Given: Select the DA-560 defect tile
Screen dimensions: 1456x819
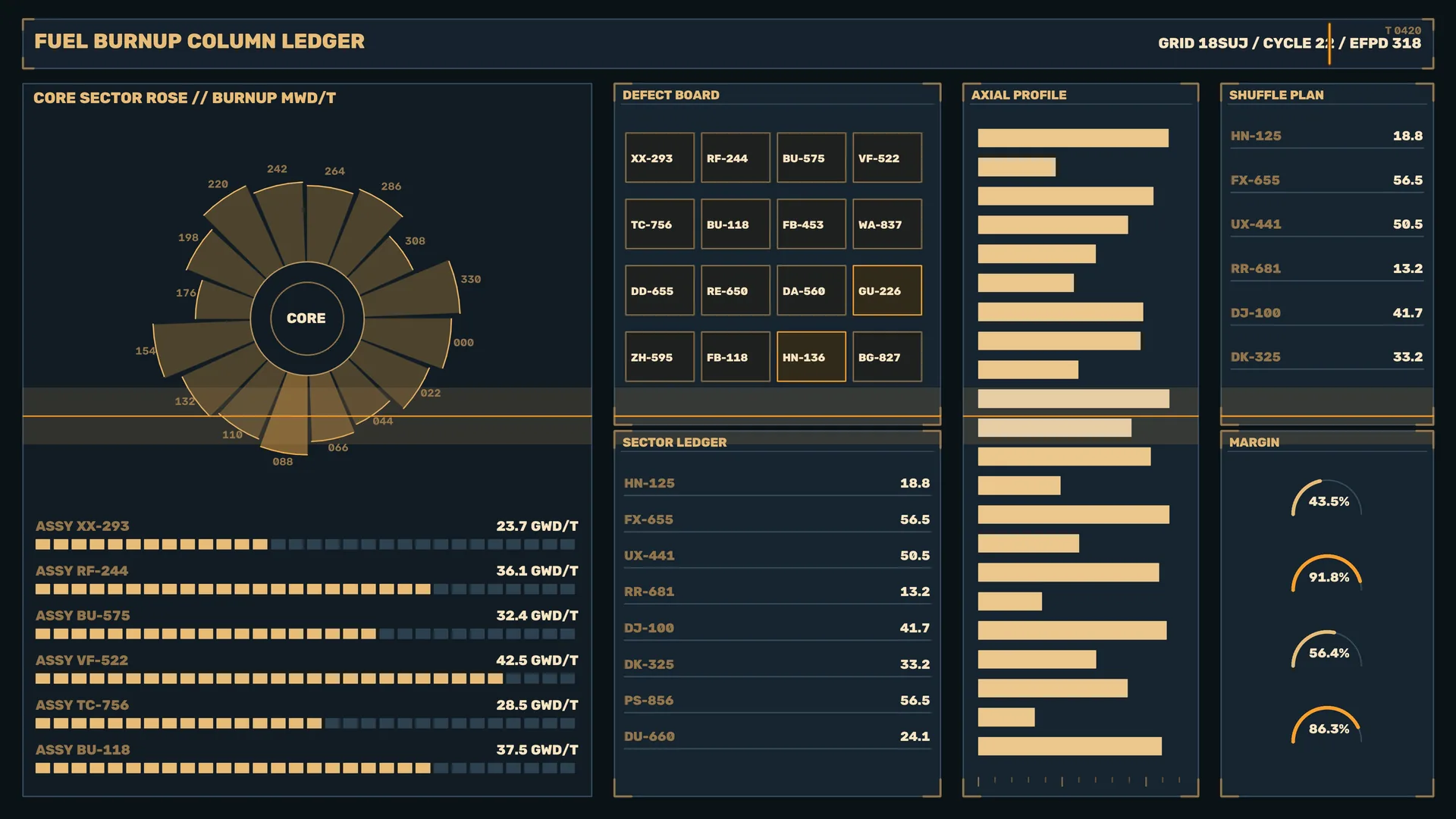Looking at the screenshot, I should point(811,290).
